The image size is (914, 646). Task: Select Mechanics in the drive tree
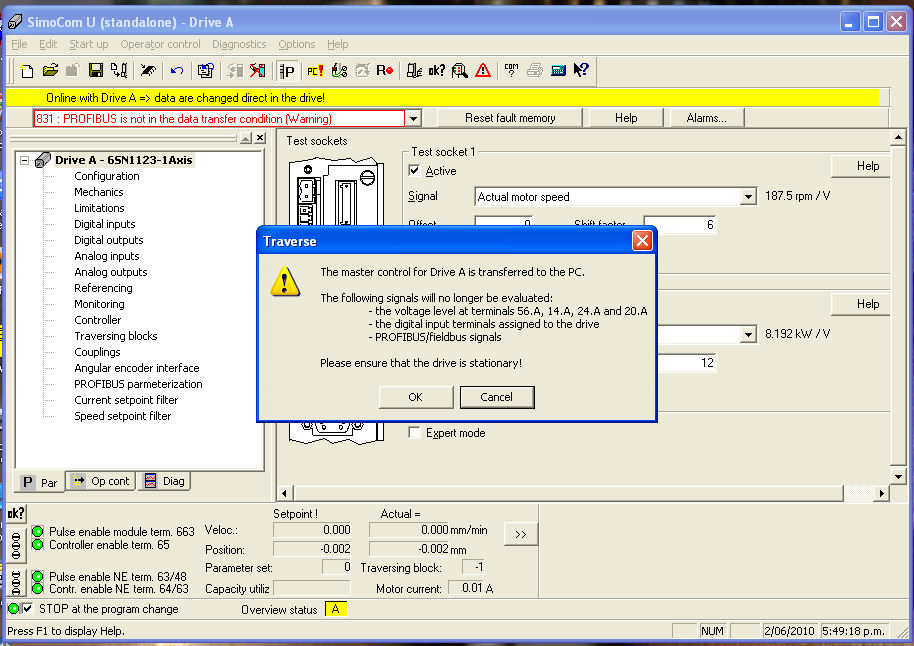99,192
